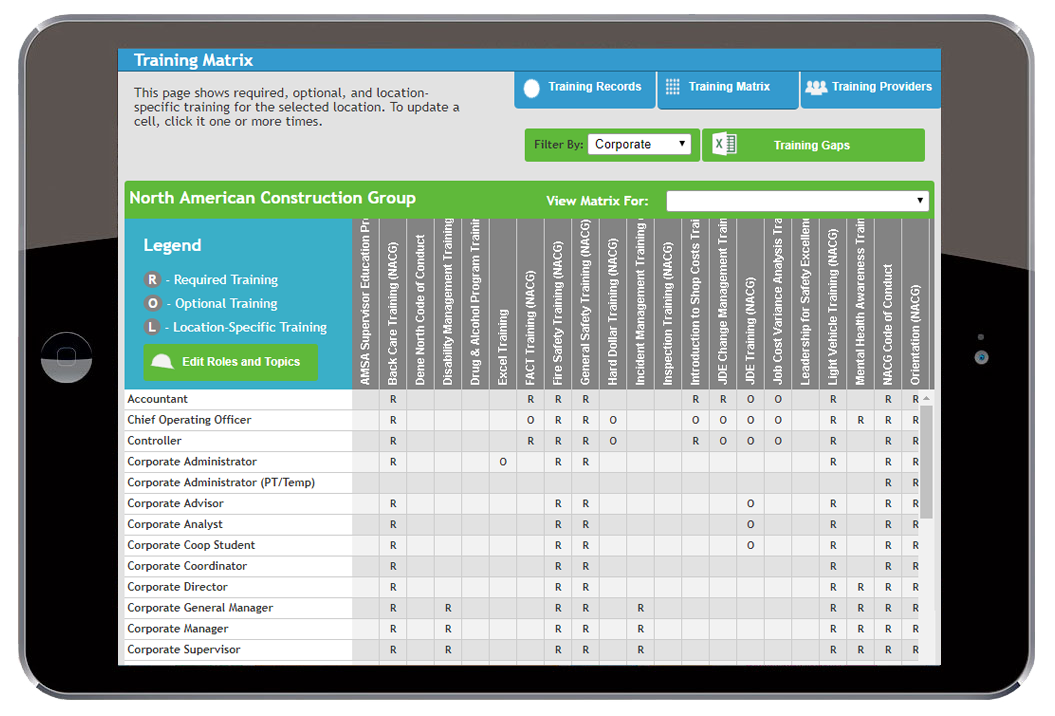This screenshot has height=716, width=1055.
Task: Select the Corporate General Manager role
Action: (x=238, y=608)
